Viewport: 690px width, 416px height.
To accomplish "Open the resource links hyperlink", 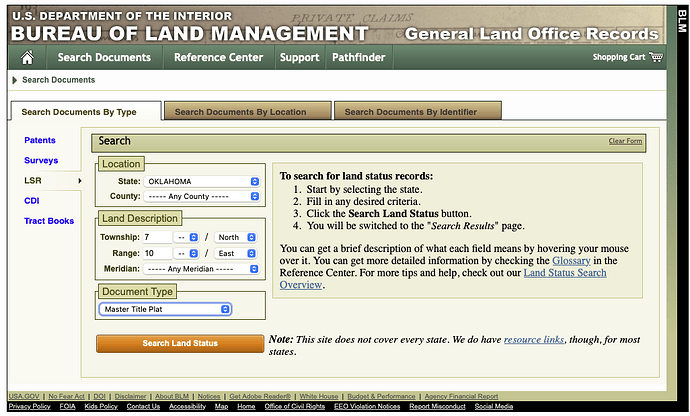I will 534,339.
